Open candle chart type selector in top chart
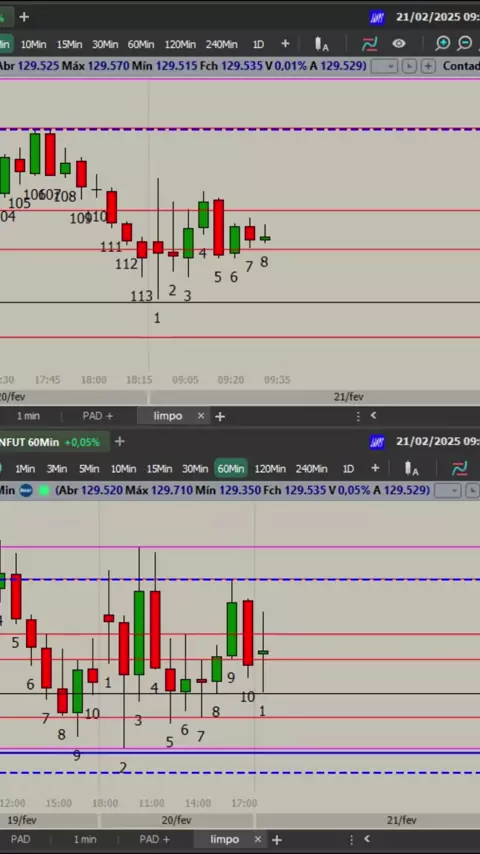 (321, 44)
